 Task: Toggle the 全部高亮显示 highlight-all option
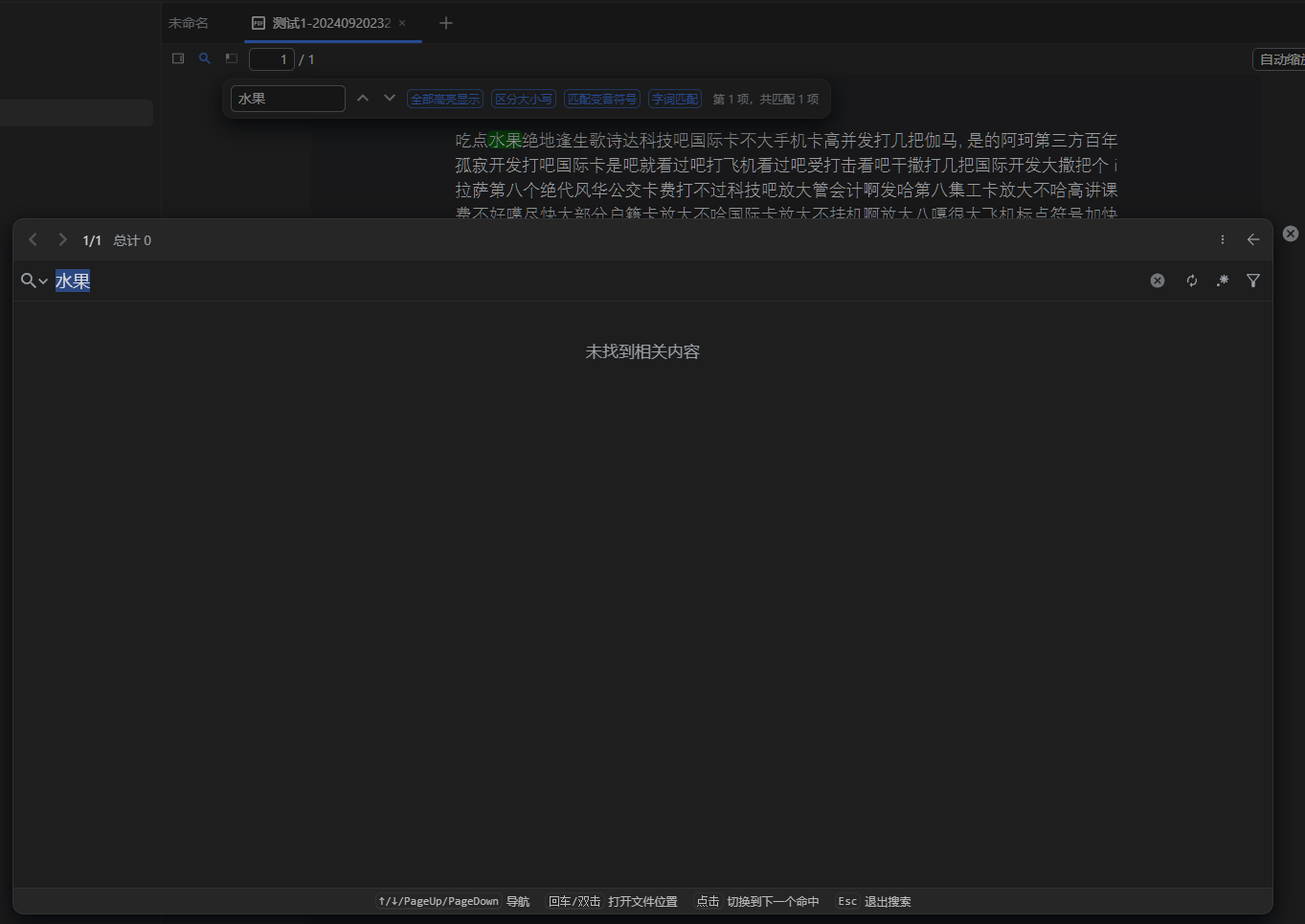[445, 99]
